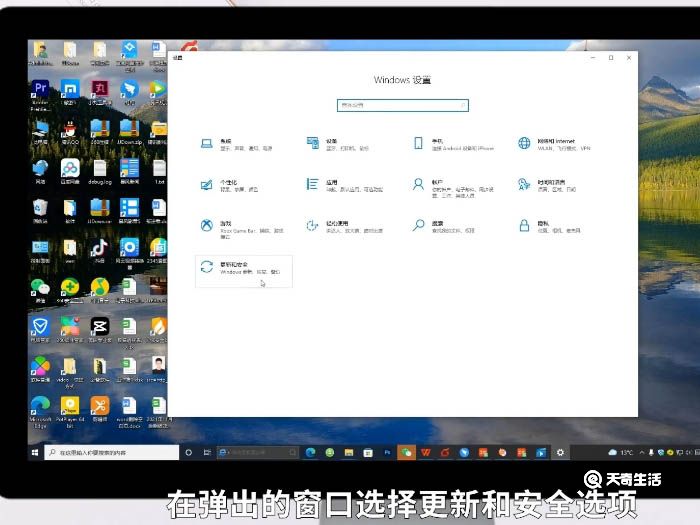Open Task View on the taskbar
Viewport: 700px width, 525px height.
(207, 453)
